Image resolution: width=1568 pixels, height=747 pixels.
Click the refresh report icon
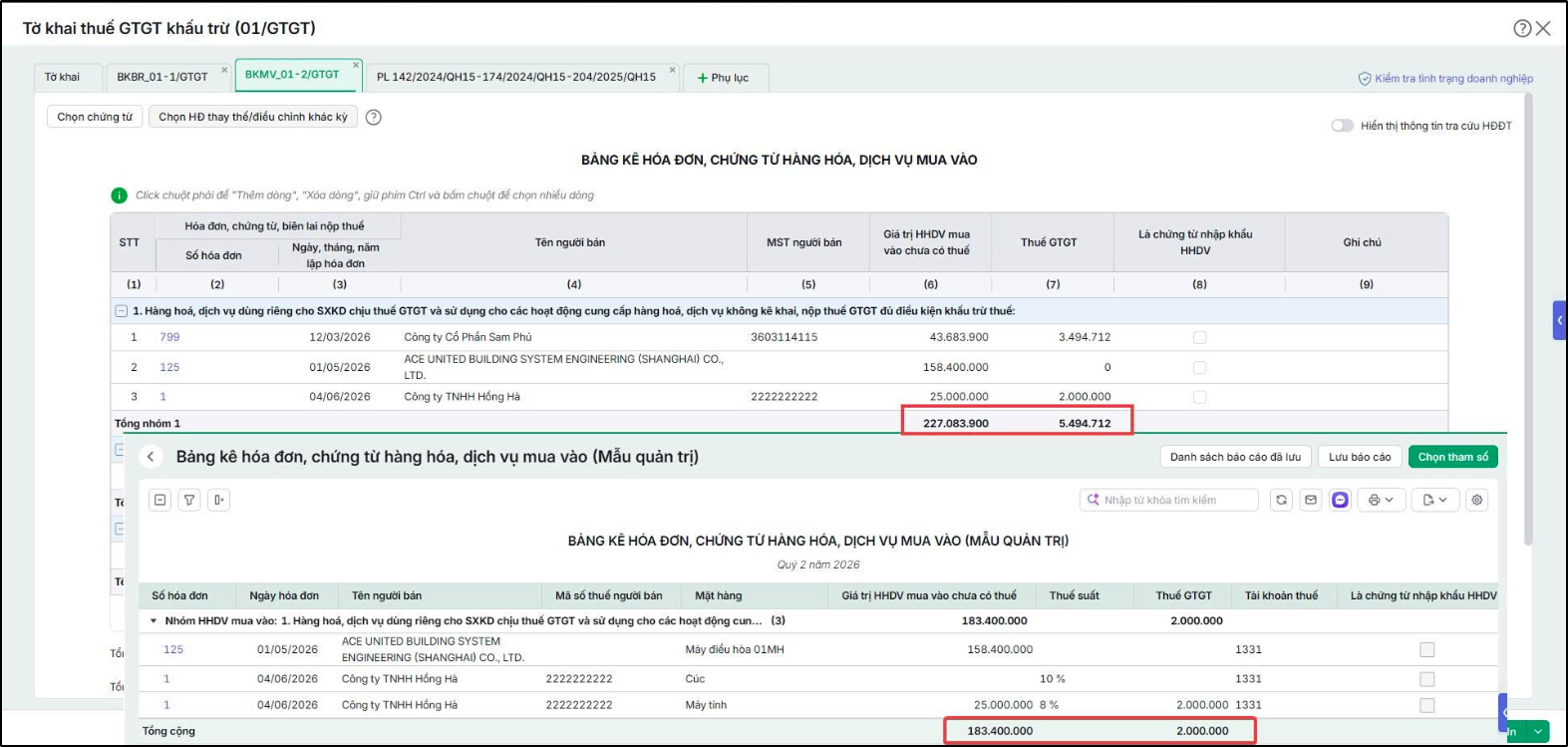[x=1282, y=500]
